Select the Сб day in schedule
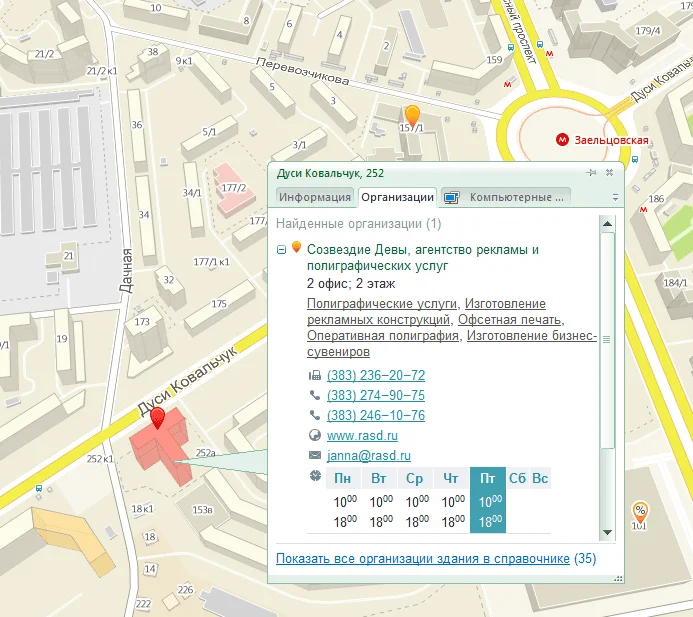Image resolution: width=693 pixels, height=617 pixels. [517, 478]
